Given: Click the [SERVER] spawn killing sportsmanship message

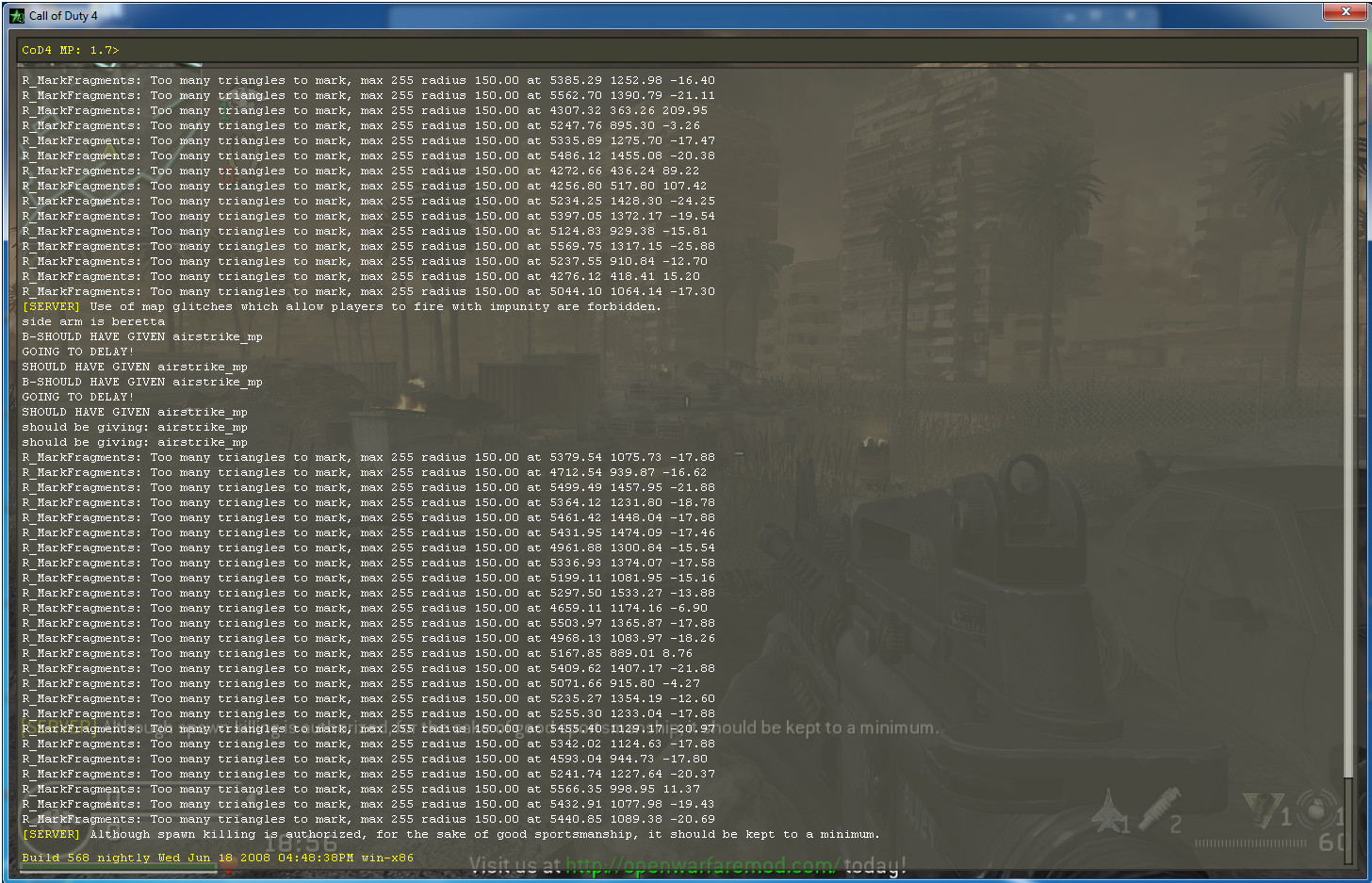Looking at the screenshot, I should click(x=450, y=834).
